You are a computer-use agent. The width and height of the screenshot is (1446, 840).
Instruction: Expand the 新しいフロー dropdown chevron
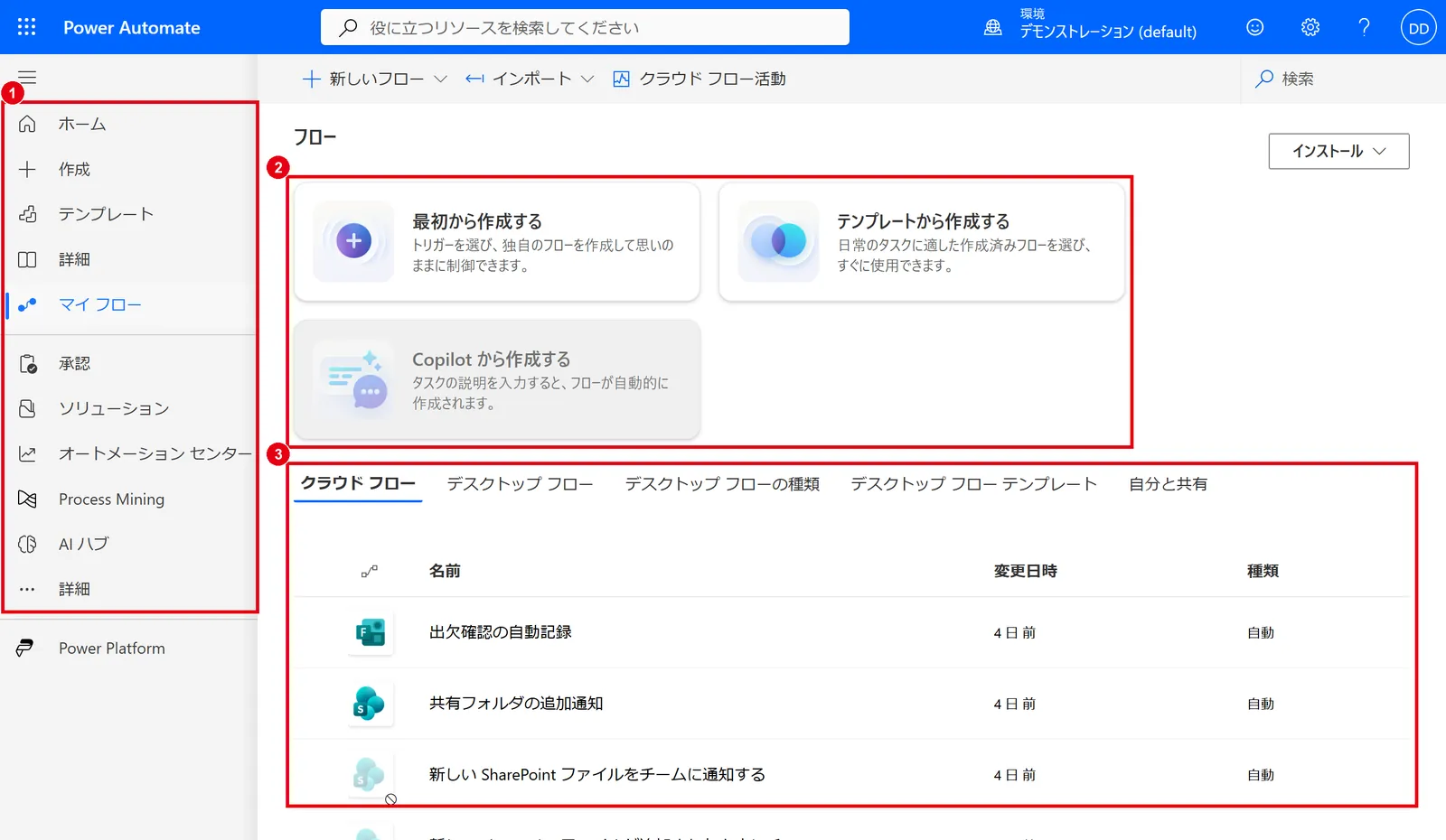pos(440,79)
